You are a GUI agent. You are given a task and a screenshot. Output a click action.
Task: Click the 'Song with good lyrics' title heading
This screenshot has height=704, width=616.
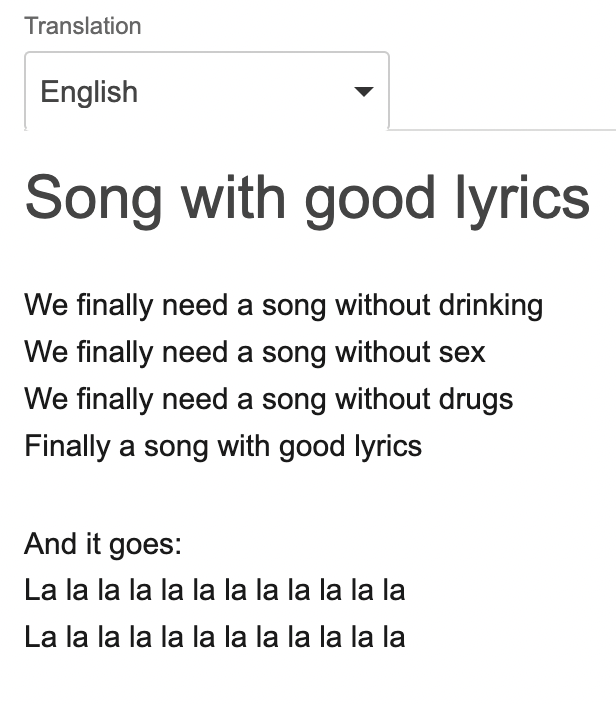[307, 197]
